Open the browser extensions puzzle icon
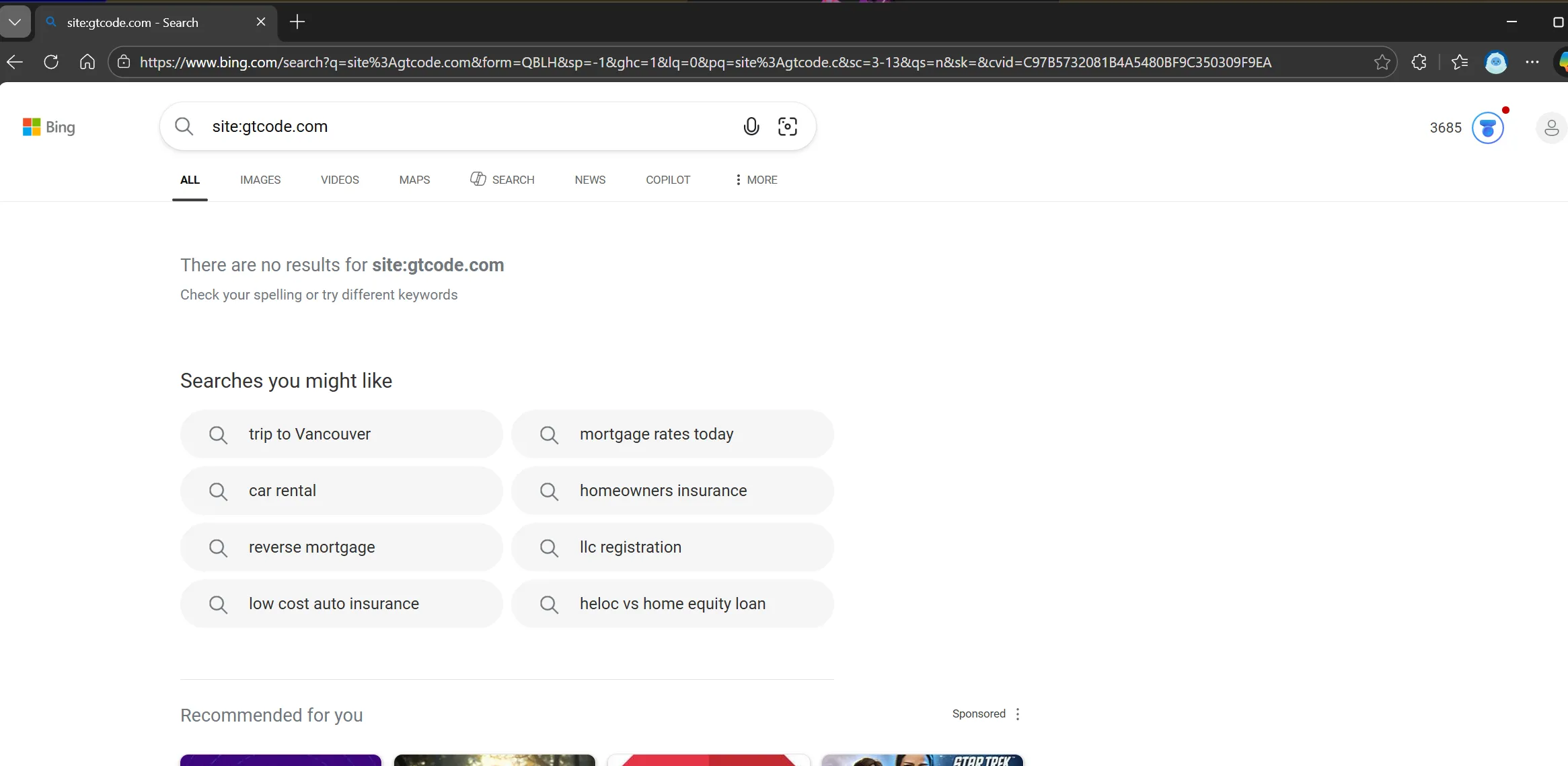This screenshot has width=1568, height=766. (1419, 62)
